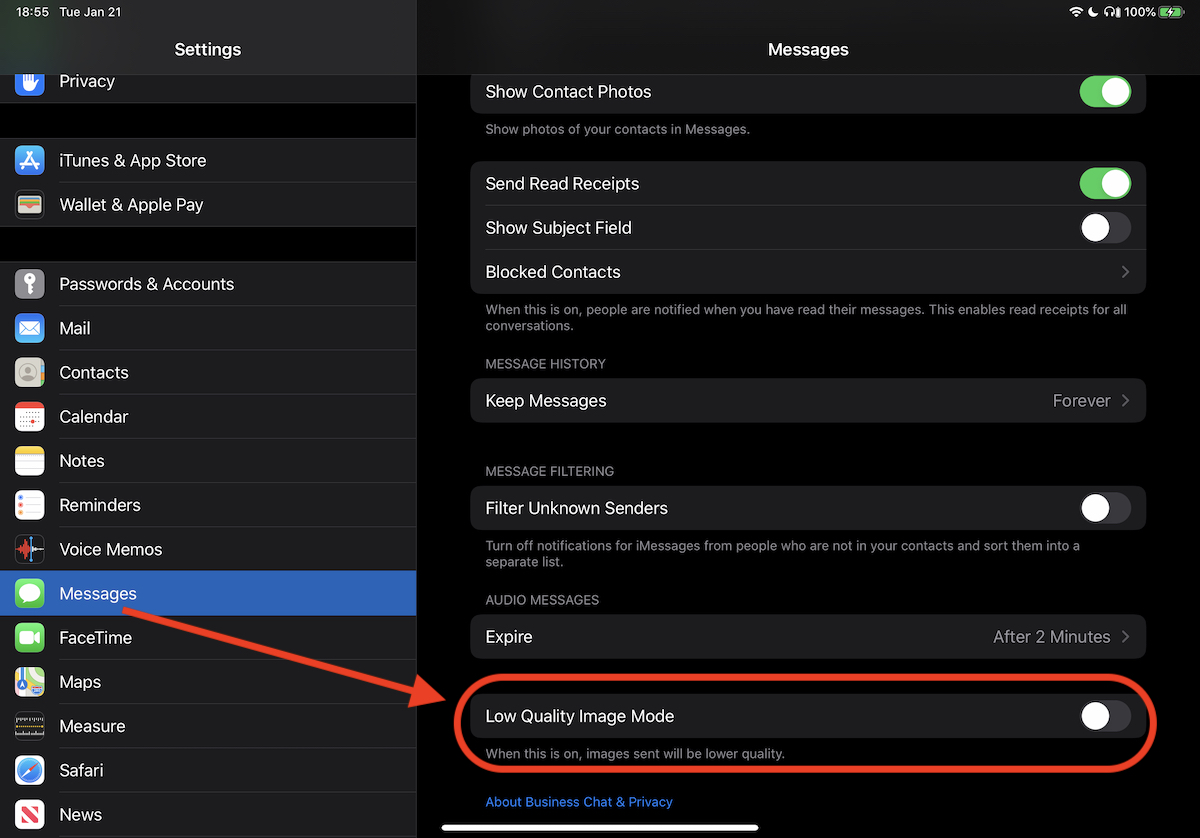1200x838 pixels.
Task: Expand Keep Messages Forever option
Action: [1090, 401]
